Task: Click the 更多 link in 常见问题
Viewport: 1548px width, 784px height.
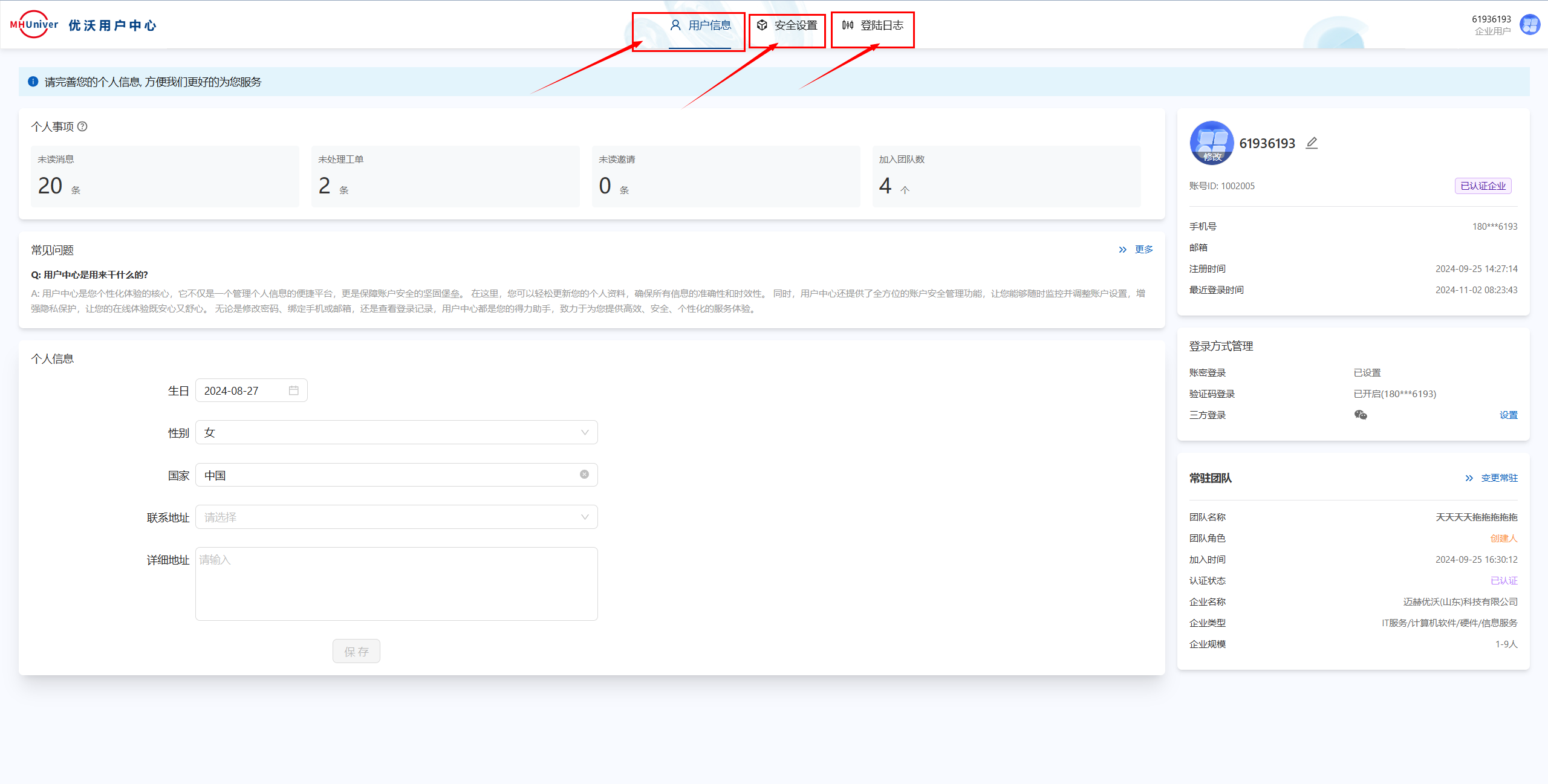Action: pyautogui.click(x=1143, y=250)
